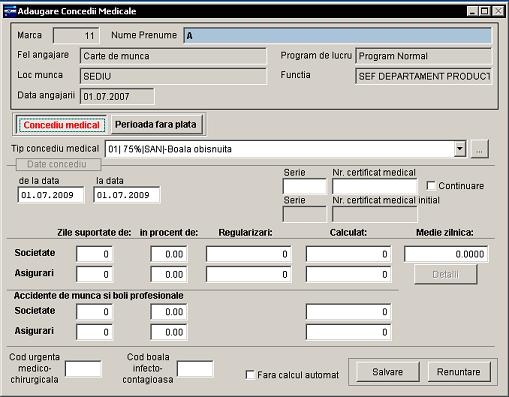Click the Data angajarii field
The image size is (509, 397).
[117, 97]
